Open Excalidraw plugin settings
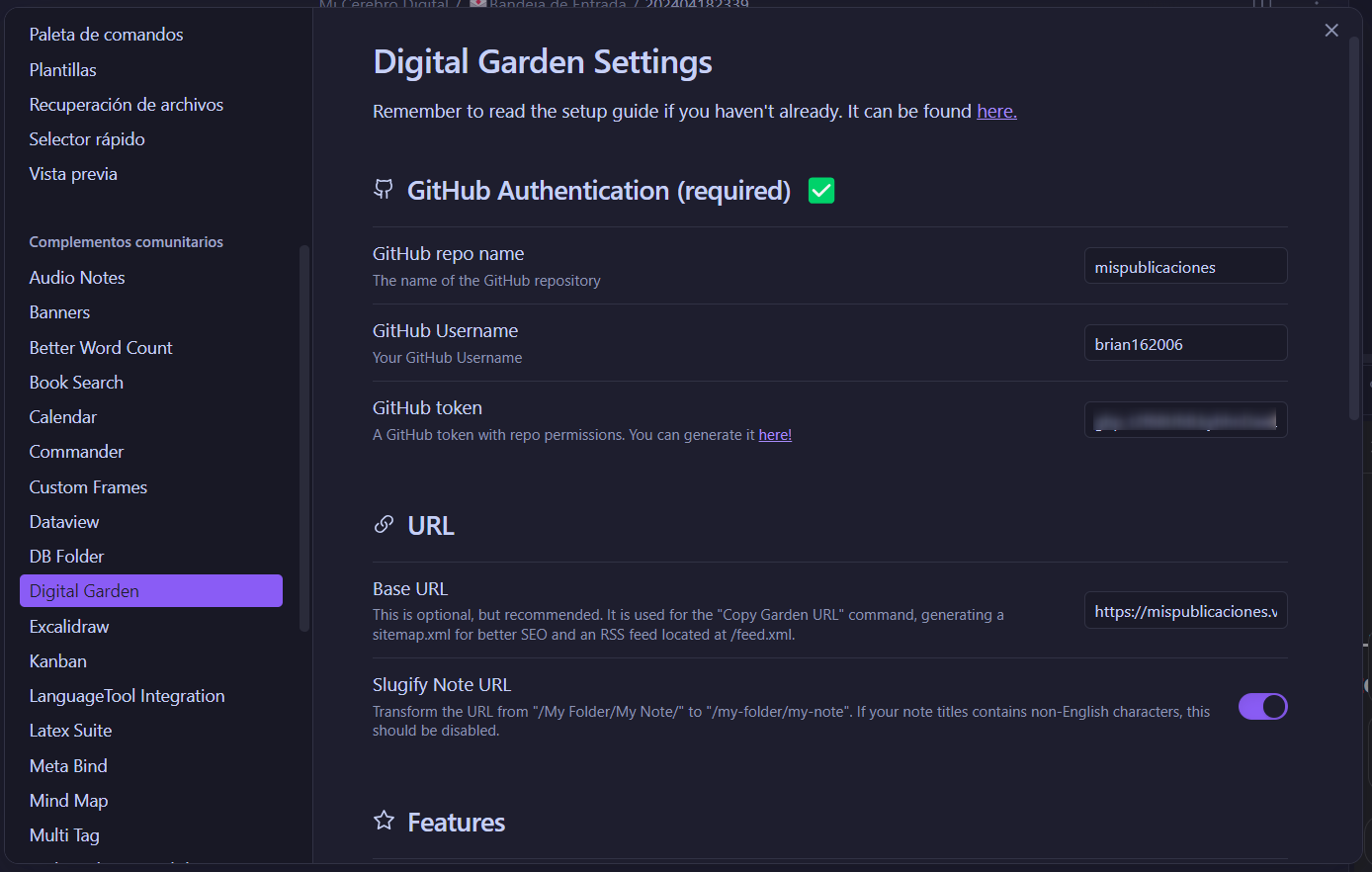This screenshot has width=1372, height=872. coord(69,627)
